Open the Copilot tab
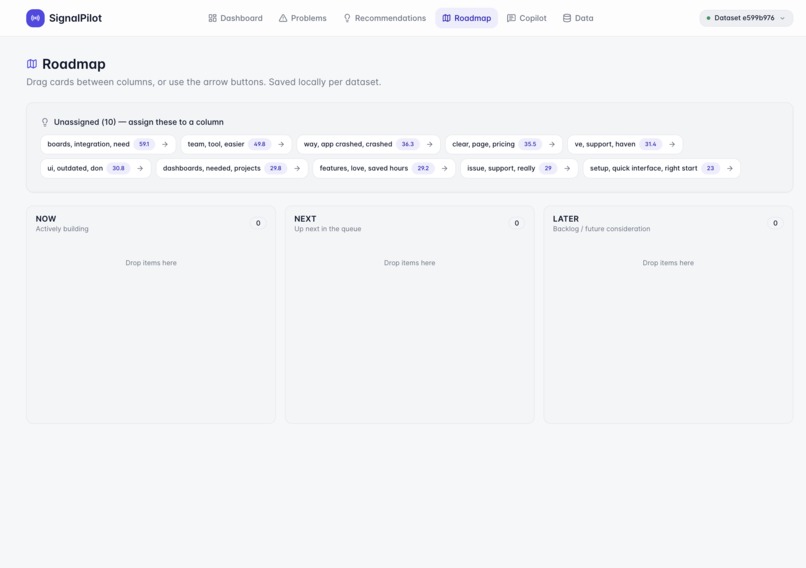806x568 pixels. (526, 18)
